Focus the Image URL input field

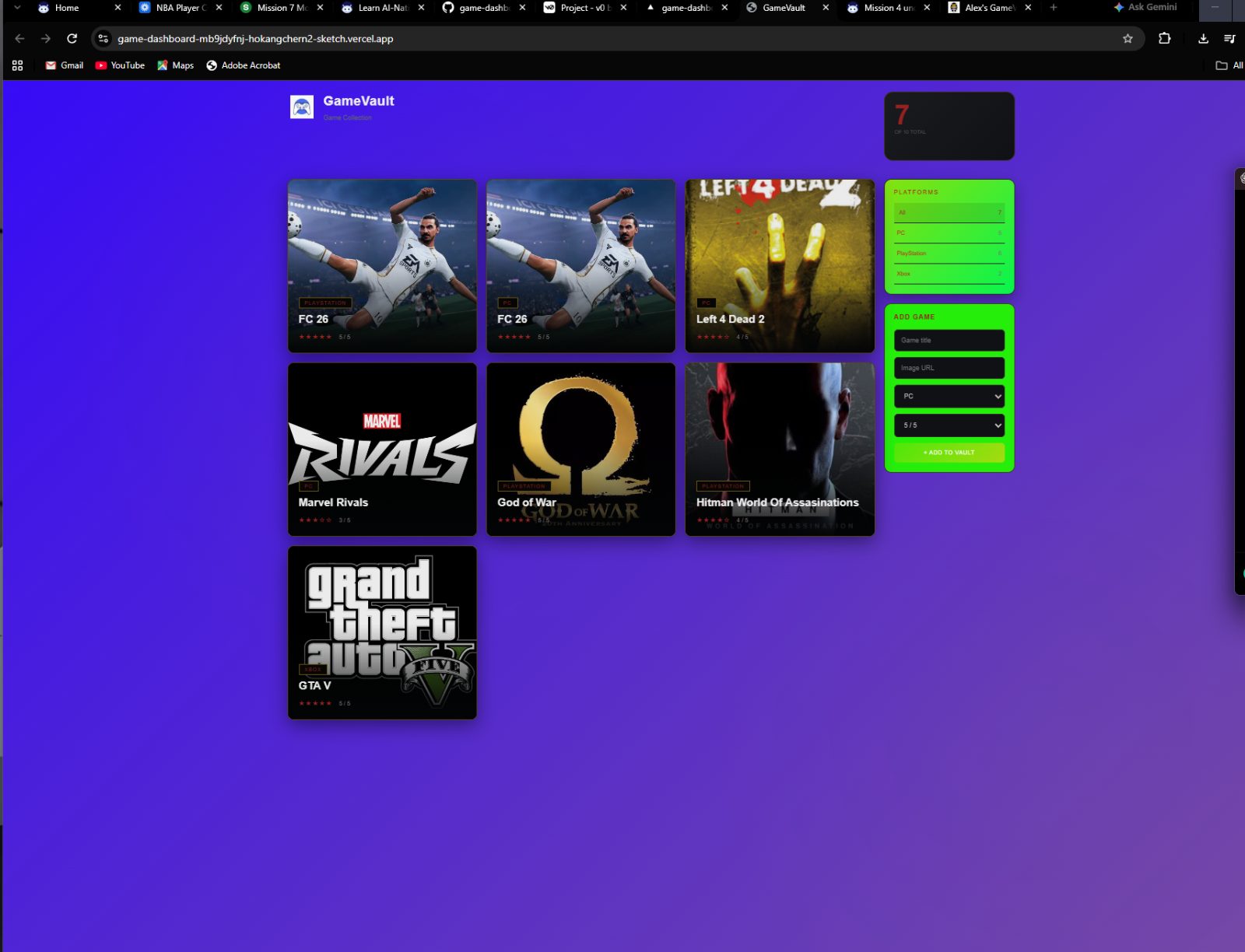point(949,368)
